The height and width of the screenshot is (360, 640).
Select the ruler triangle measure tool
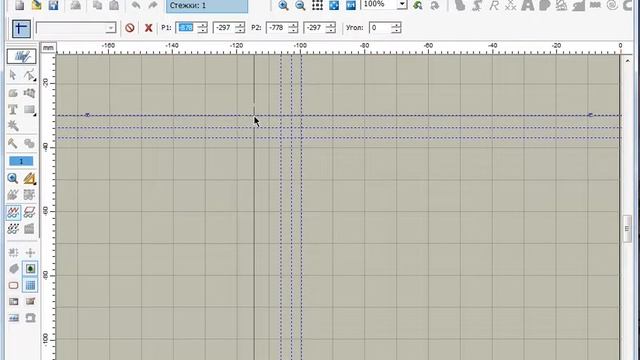pyautogui.click(x=29, y=178)
